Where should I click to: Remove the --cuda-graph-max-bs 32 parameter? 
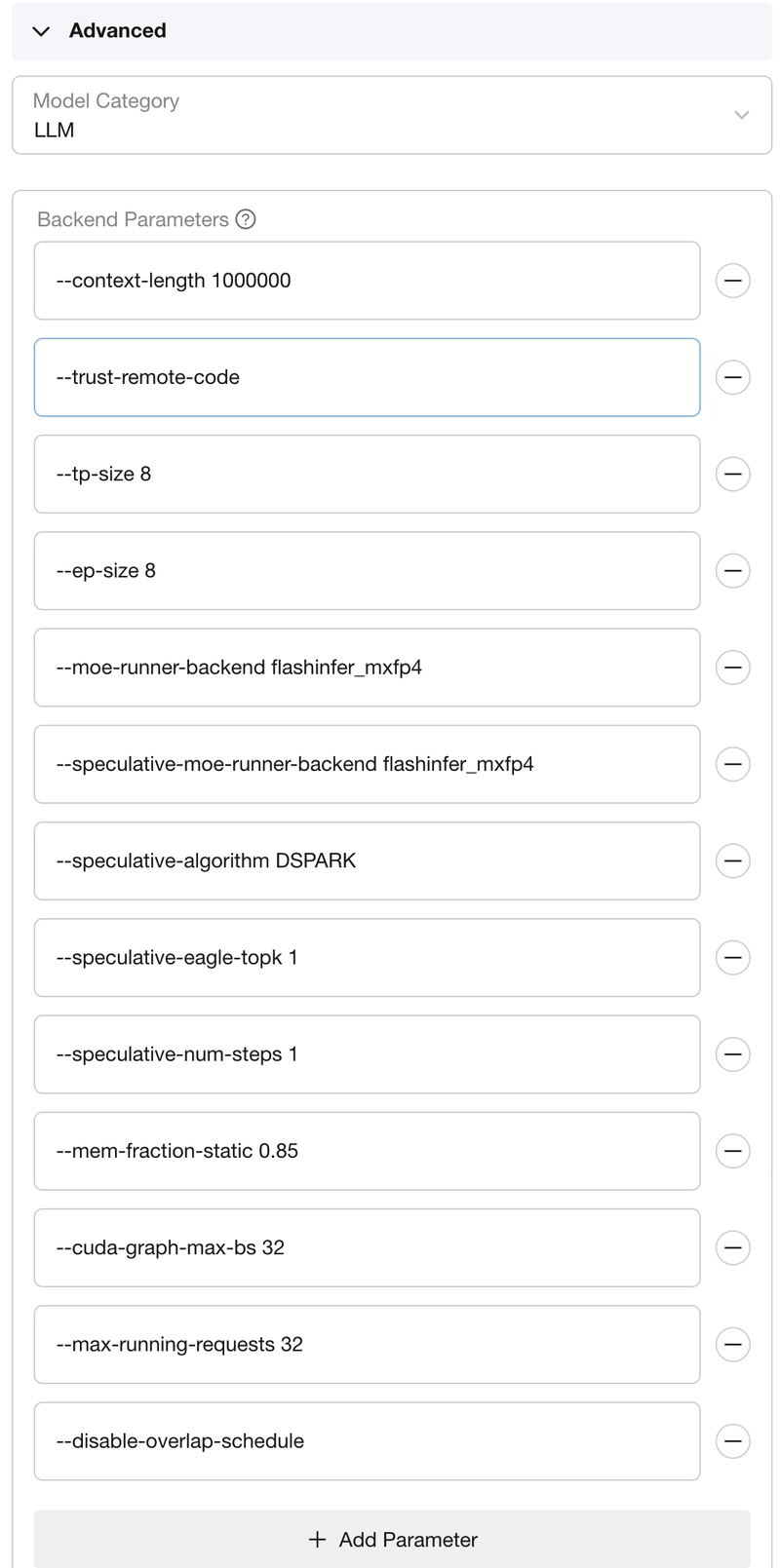click(732, 1247)
